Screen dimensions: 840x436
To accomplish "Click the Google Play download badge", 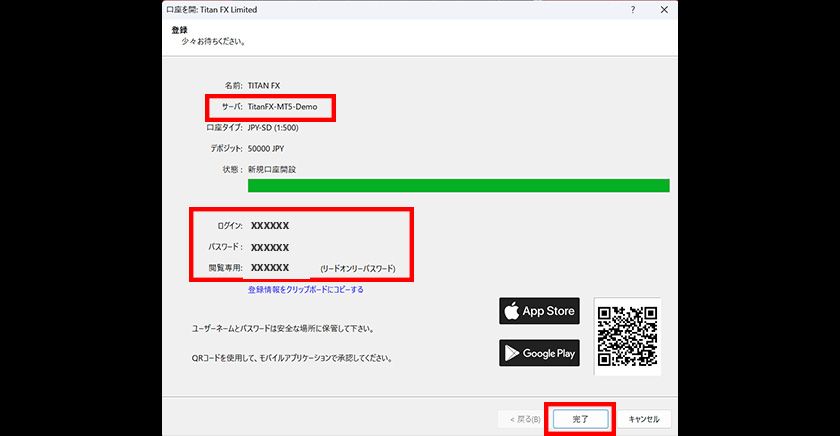I will pos(539,353).
